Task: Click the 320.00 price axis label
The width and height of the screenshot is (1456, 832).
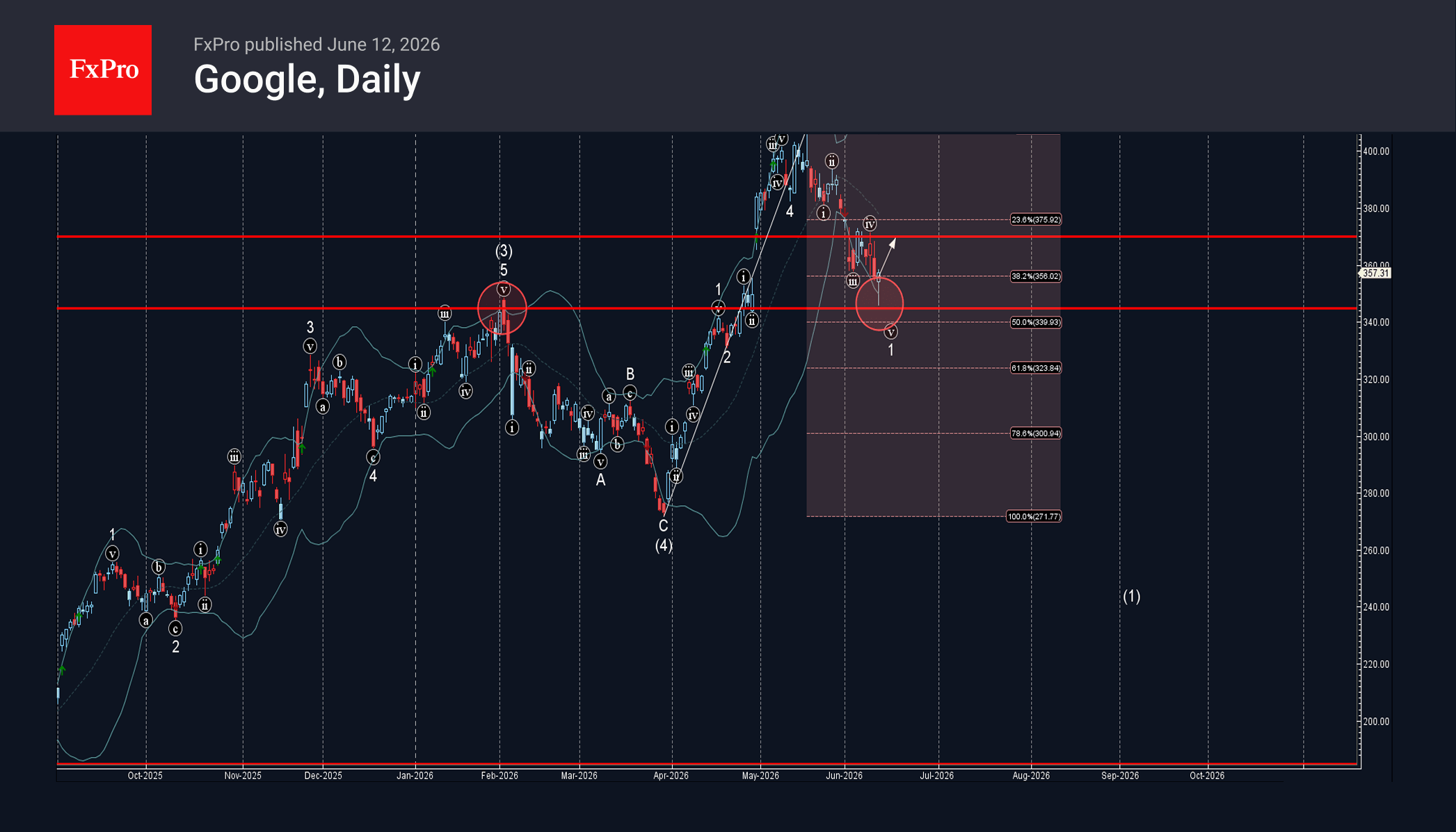Action: (x=1376, y=379)
